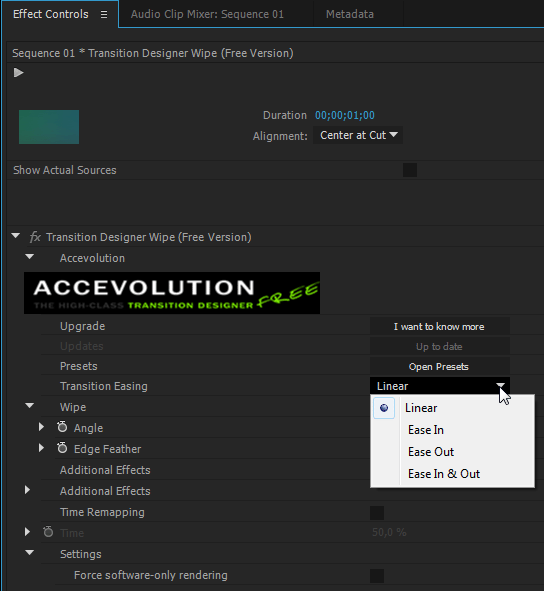Collapse the Wipe section
The height and width of the screenshot is (591, 544).
[x=29, y=406]
